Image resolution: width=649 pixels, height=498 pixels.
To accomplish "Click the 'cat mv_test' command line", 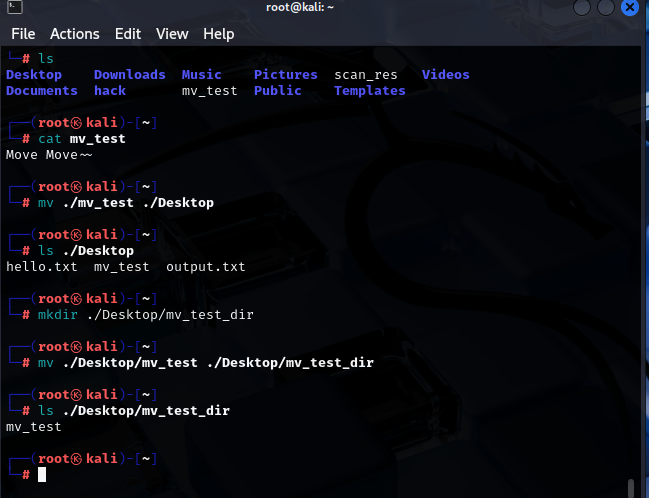I will pyautogui.click(x=82, y=139).
